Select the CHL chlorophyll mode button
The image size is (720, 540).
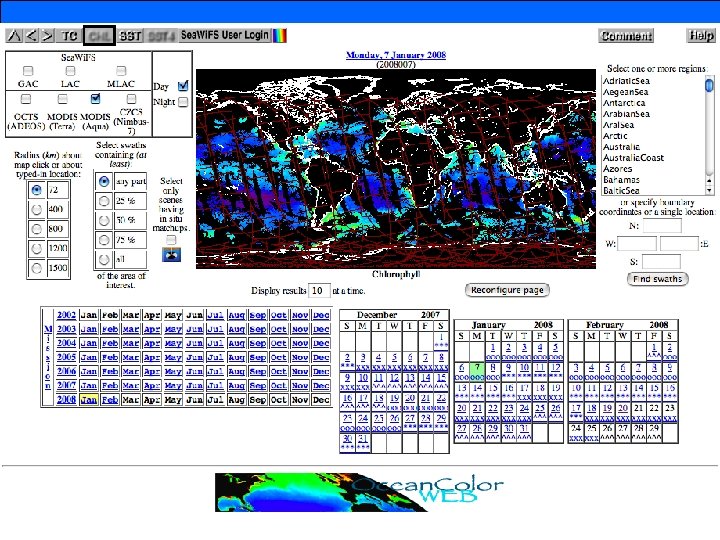[x=99, y=36]
